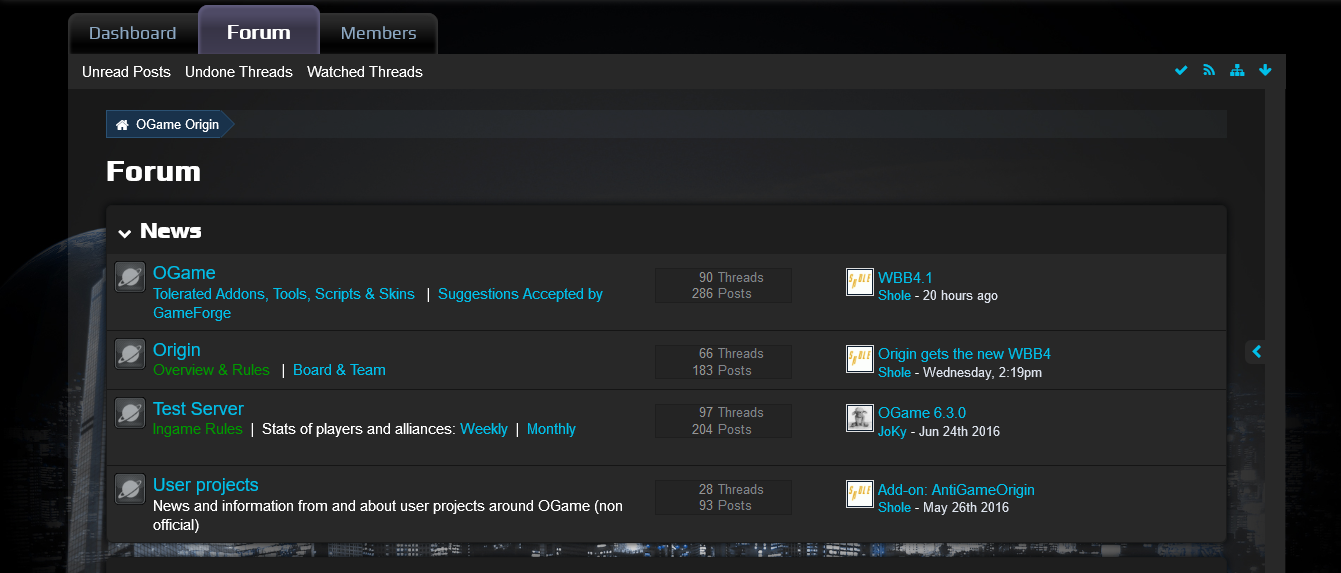Open Shole's avatar beside Origin gets the new WBB4

[x=860, y=359]
